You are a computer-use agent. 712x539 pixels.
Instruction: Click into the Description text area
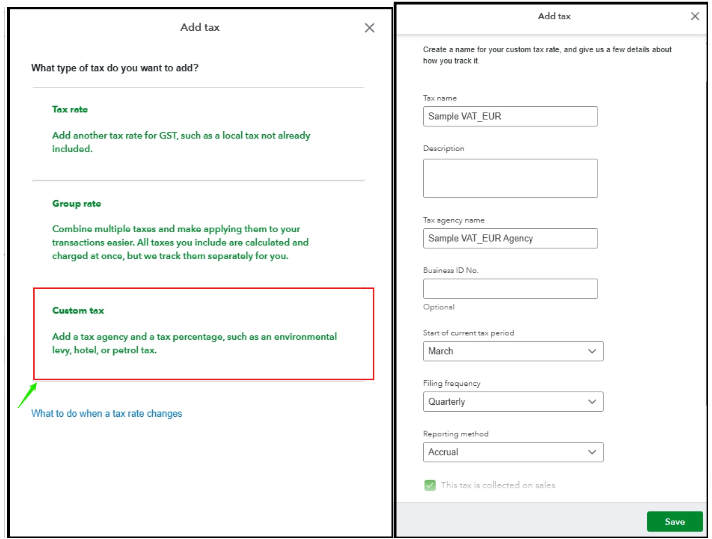tap(510, 178)
